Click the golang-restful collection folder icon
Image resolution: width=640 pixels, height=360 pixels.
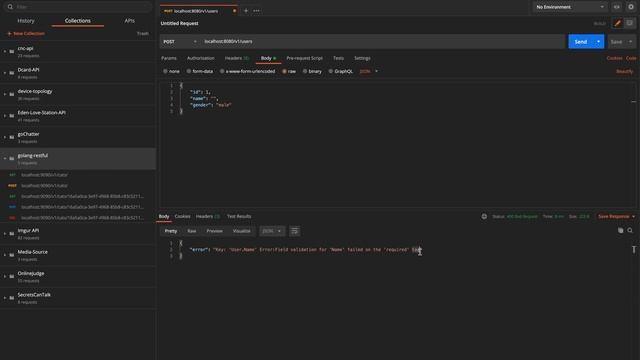click(12, 159)
